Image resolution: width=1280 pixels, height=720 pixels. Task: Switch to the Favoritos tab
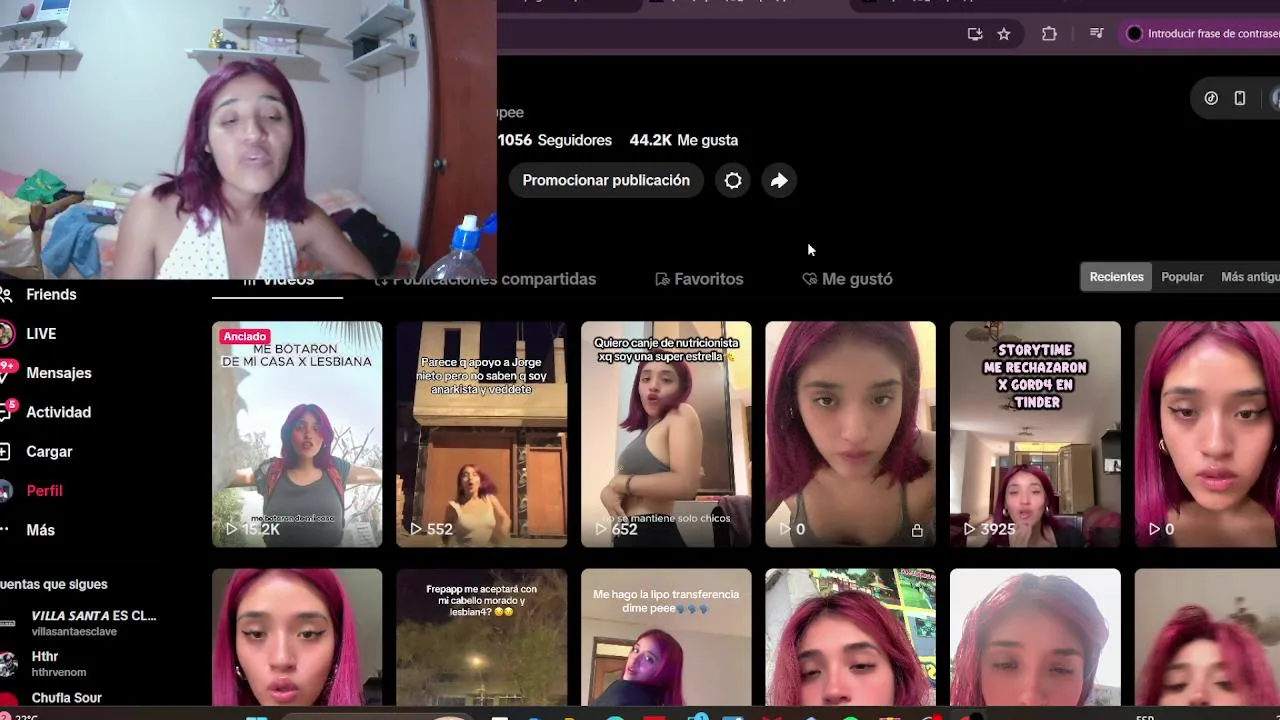(x=699, y=279)
